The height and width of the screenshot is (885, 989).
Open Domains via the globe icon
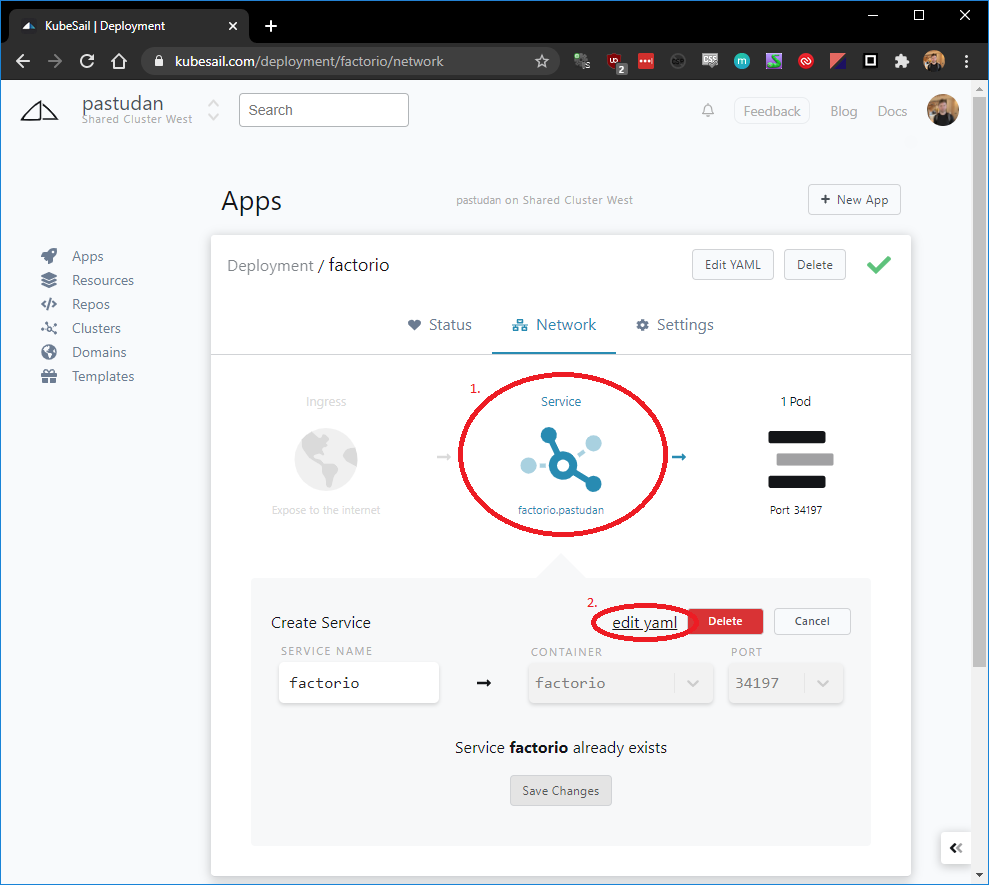(x=49, y=352)
